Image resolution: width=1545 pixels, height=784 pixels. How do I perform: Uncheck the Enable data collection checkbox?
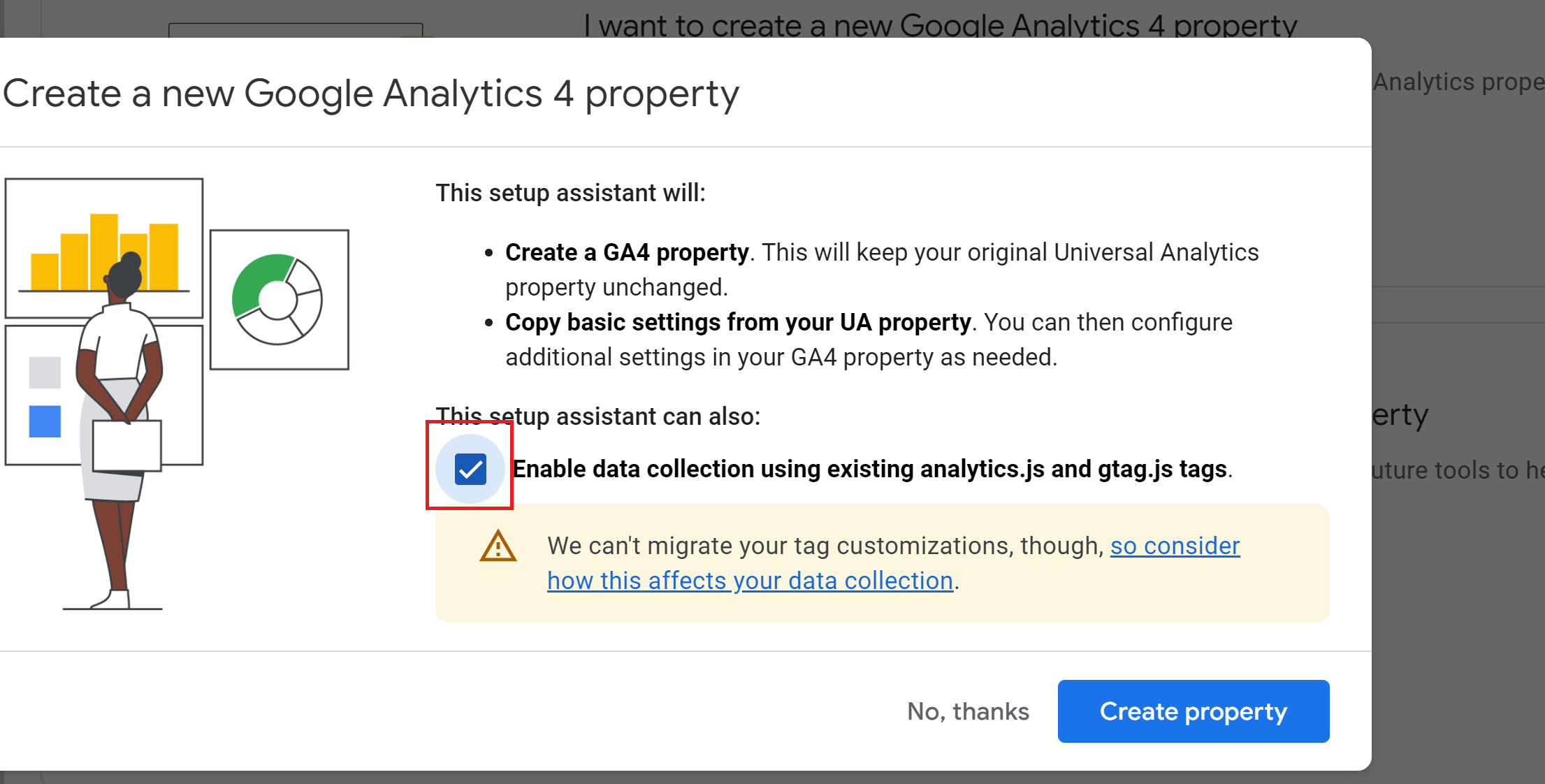tap(470, 469)
